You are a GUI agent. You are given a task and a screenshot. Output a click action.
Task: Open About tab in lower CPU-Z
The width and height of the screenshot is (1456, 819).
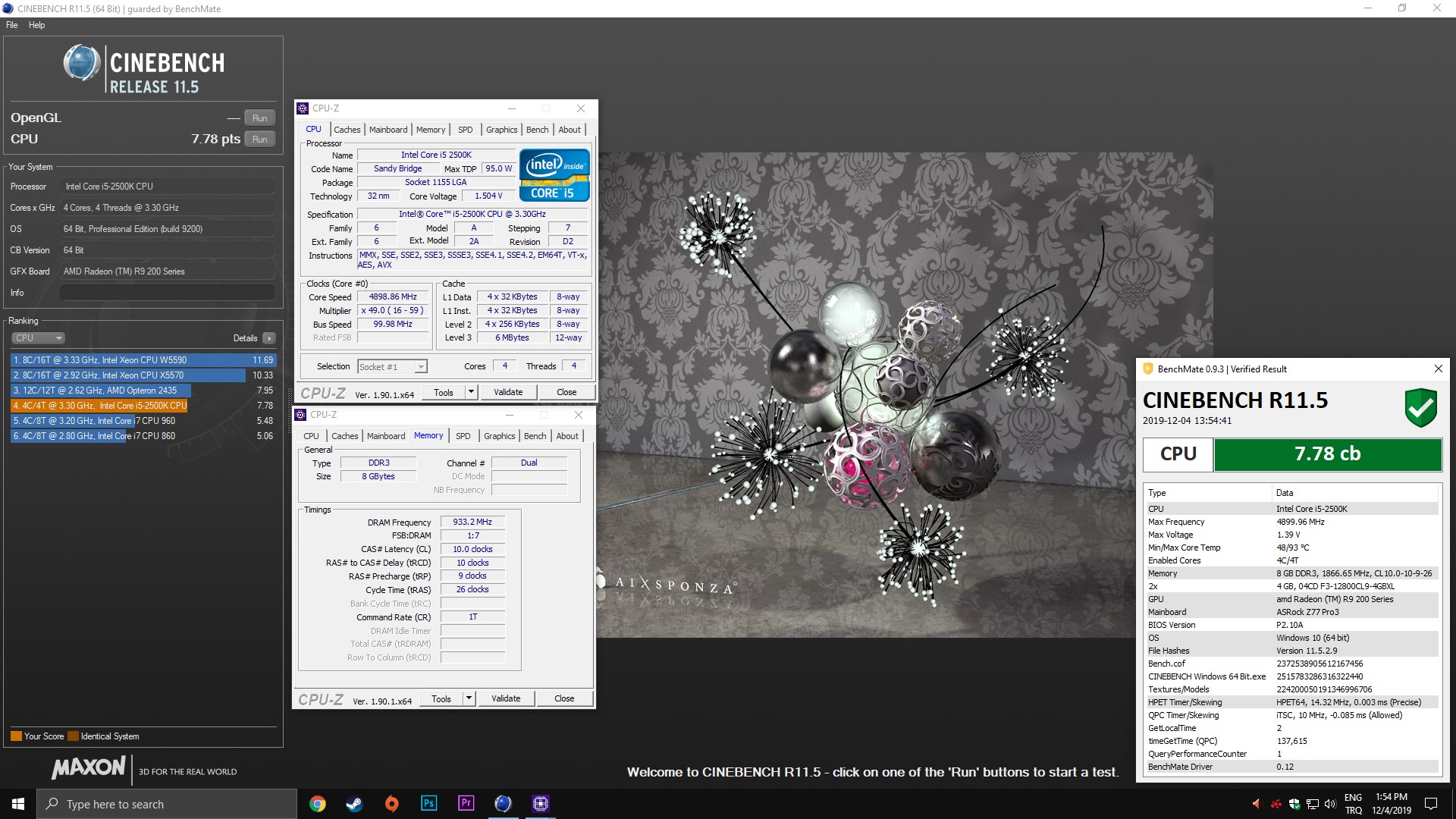point(567,436)
